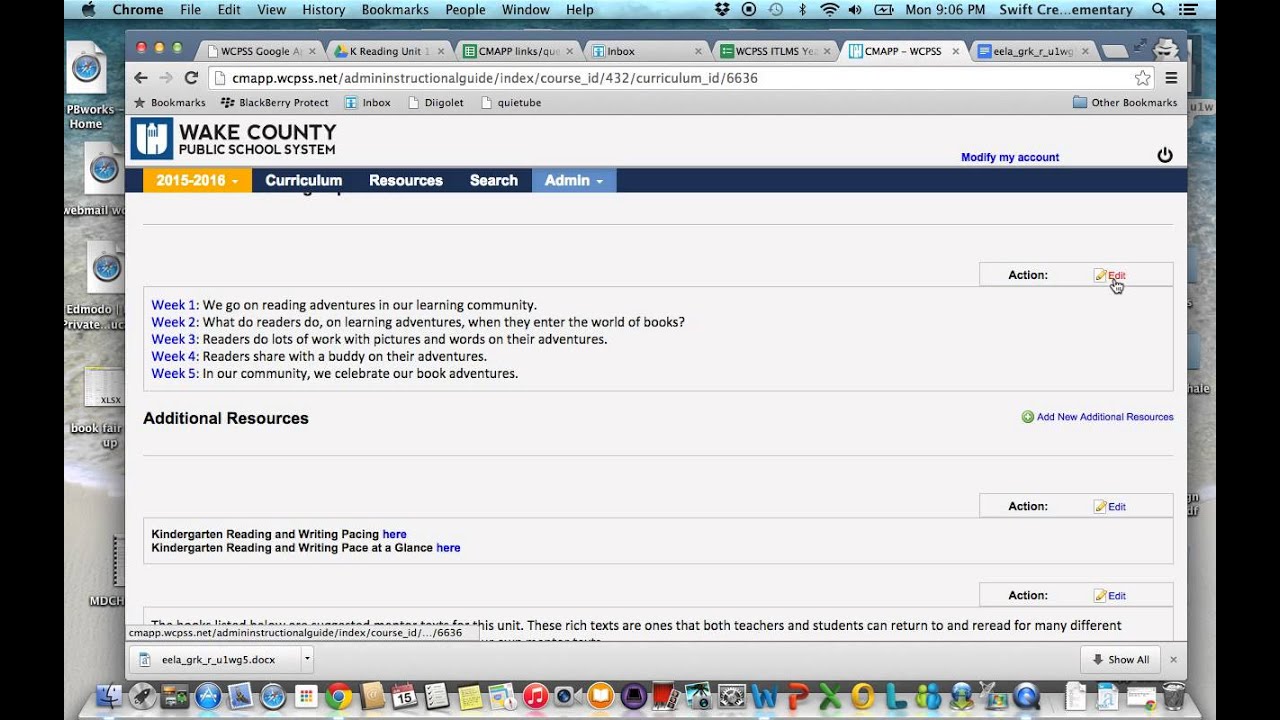Launch Google Chrome from the dock
This screenshot has width=1280, height=720.
[x=339, y=696]
